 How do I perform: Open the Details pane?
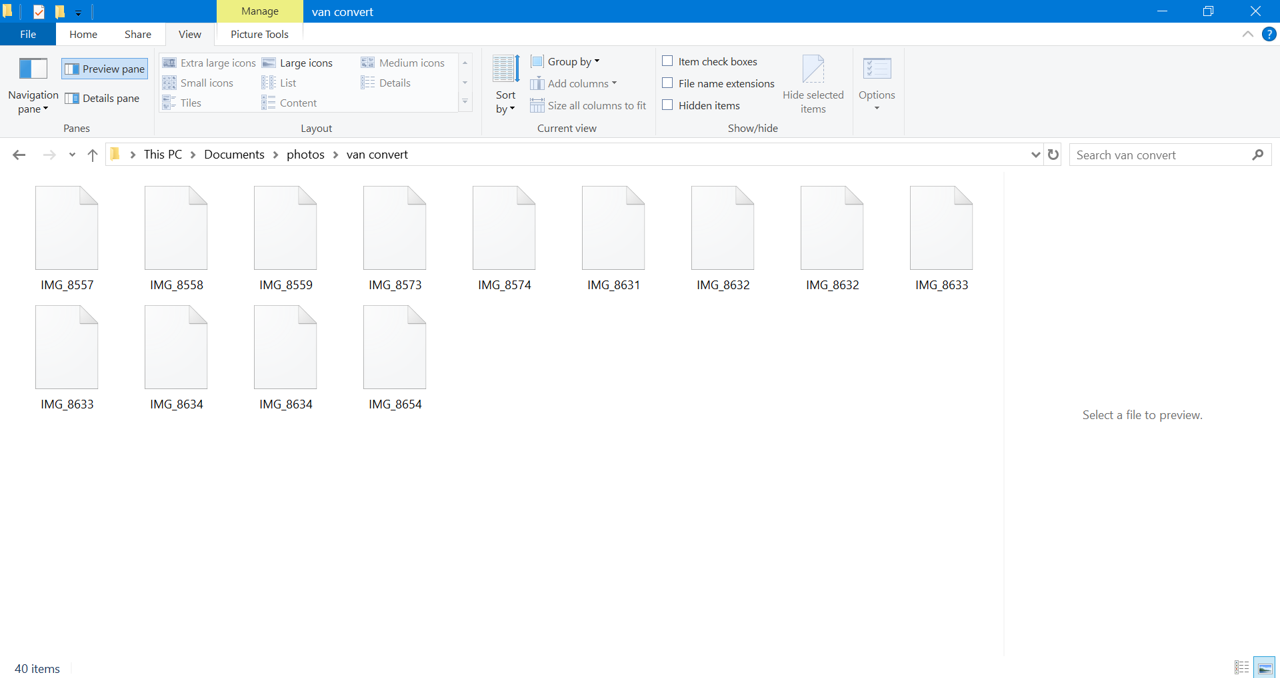102,98
